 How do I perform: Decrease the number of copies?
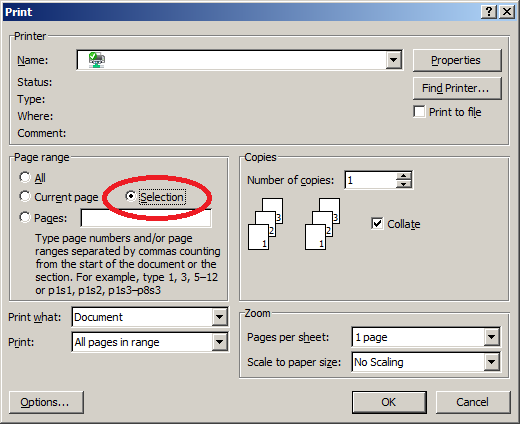404,184
